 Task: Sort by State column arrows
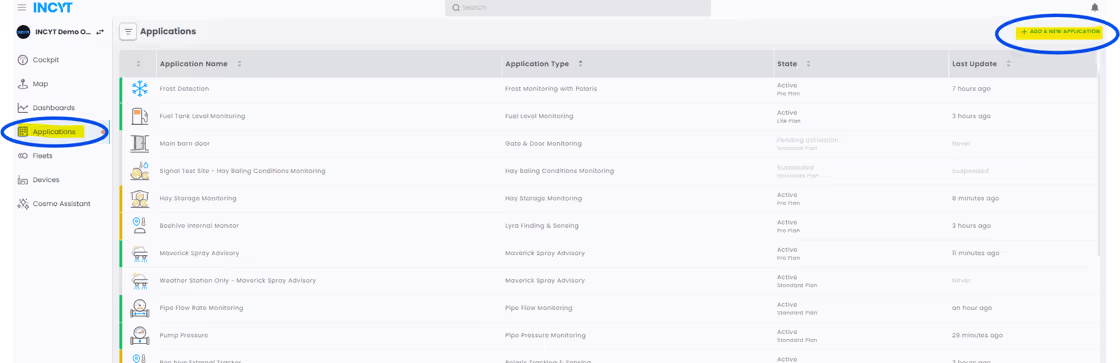(x=809, y=64)
